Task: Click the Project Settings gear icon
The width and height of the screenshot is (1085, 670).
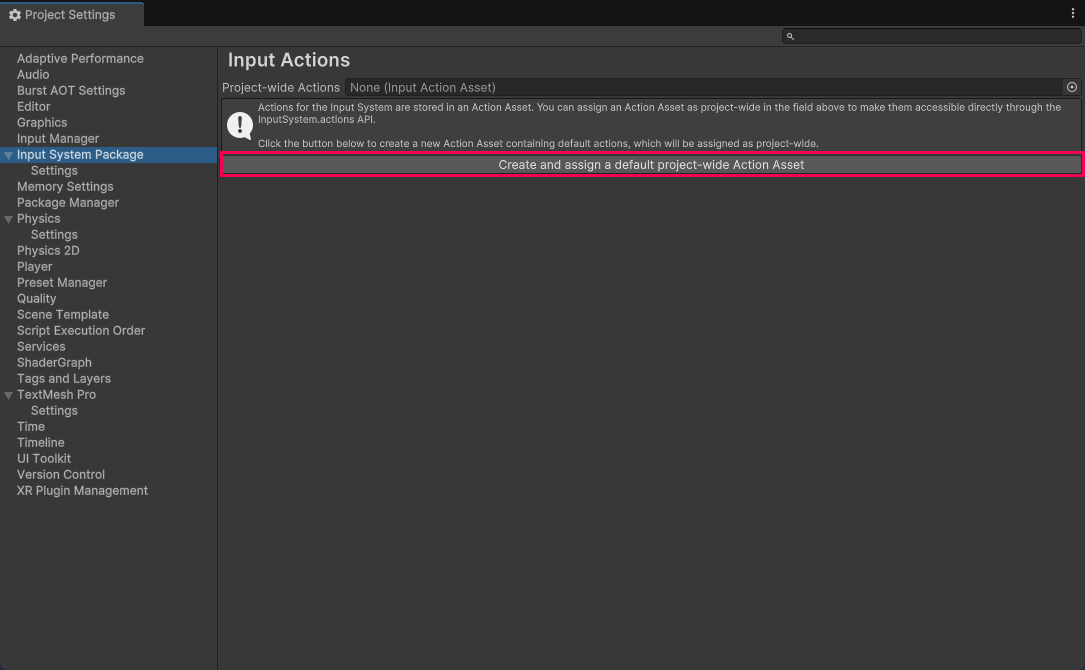Action: click(x=14, y=15)
